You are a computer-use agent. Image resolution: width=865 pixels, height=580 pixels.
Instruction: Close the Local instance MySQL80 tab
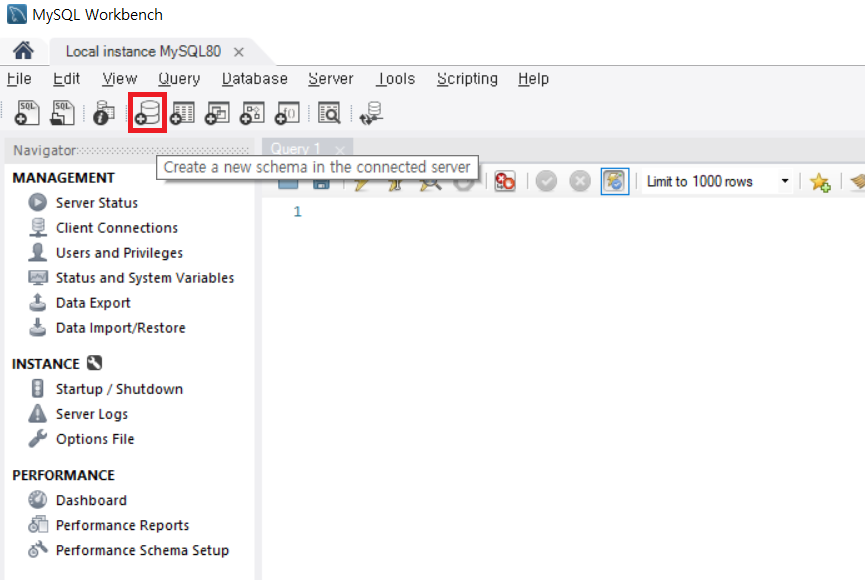(238, 52)
